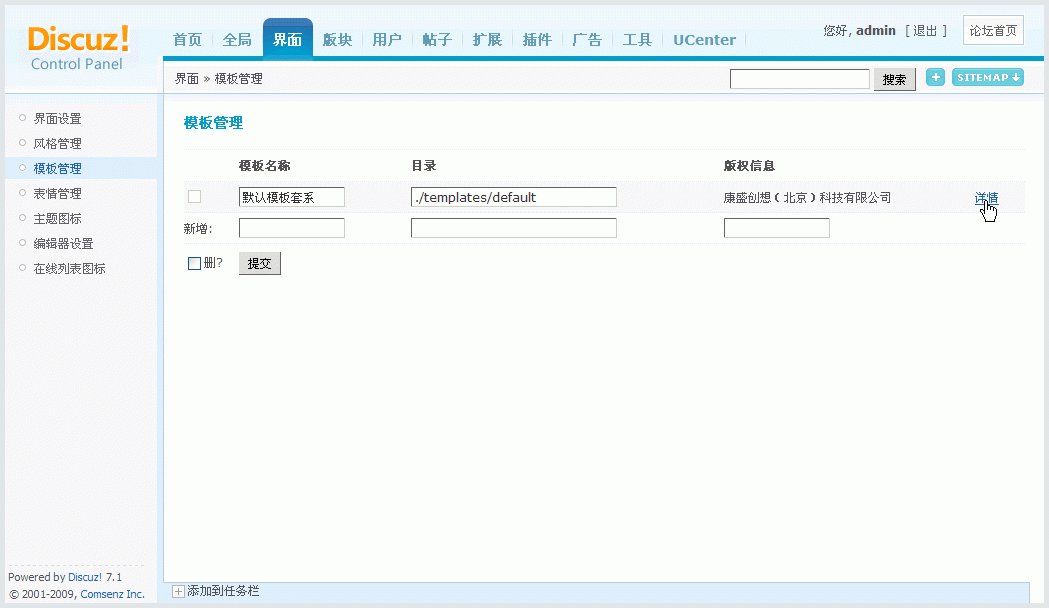
Task: Open 界面设置 in sidebar
Action: [x=58, y=118]
